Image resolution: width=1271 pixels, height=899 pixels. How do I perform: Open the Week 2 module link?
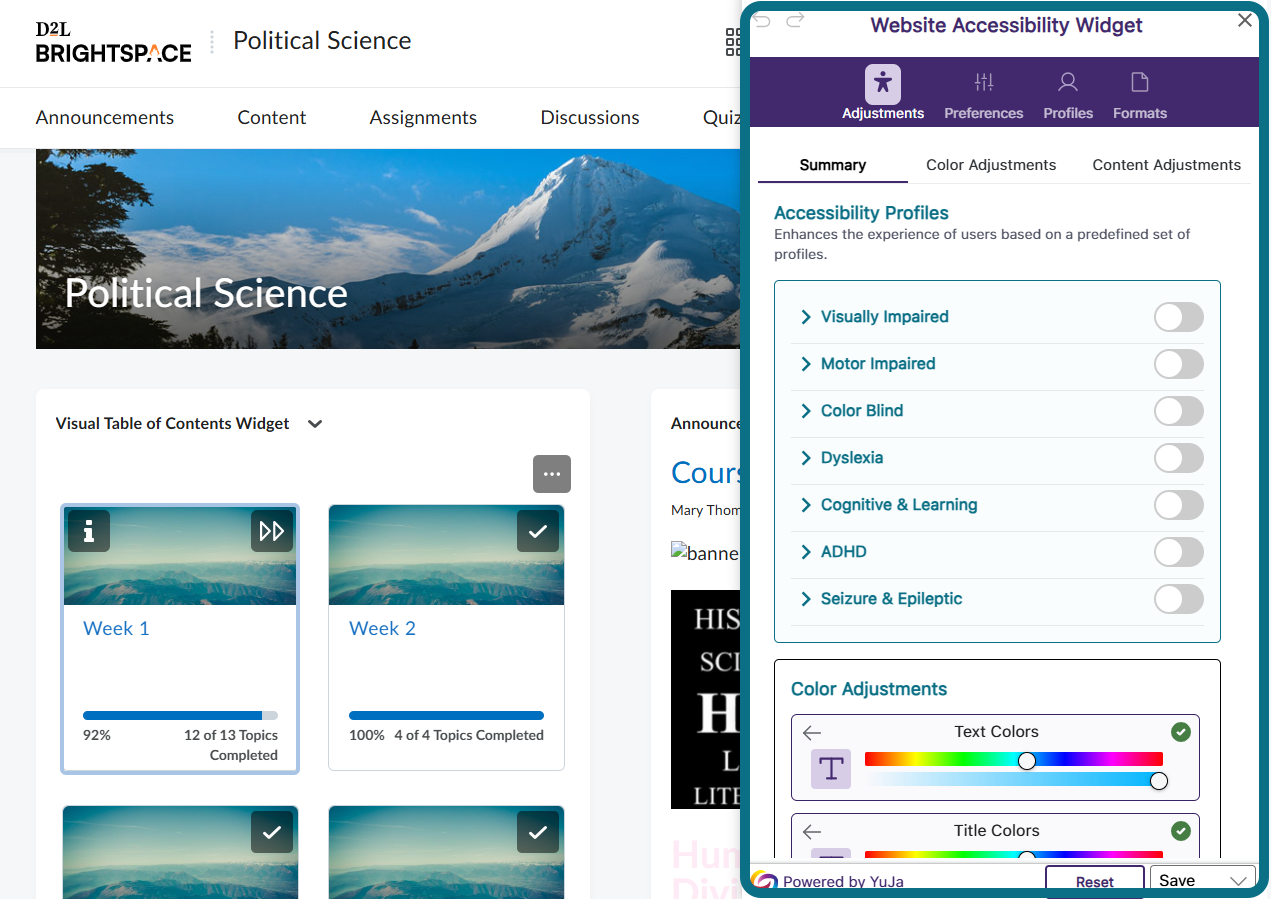(382, 629)
